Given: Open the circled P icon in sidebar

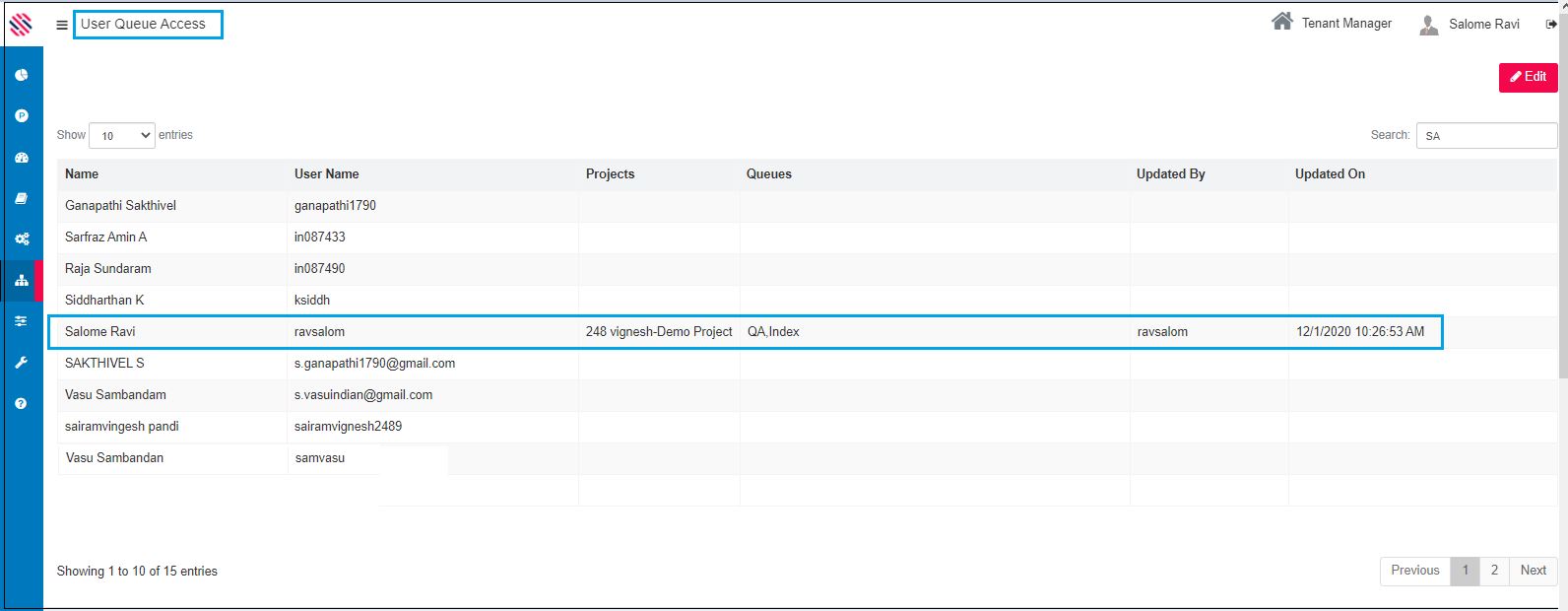Looking at the screenshot, I should pos(22,116).
